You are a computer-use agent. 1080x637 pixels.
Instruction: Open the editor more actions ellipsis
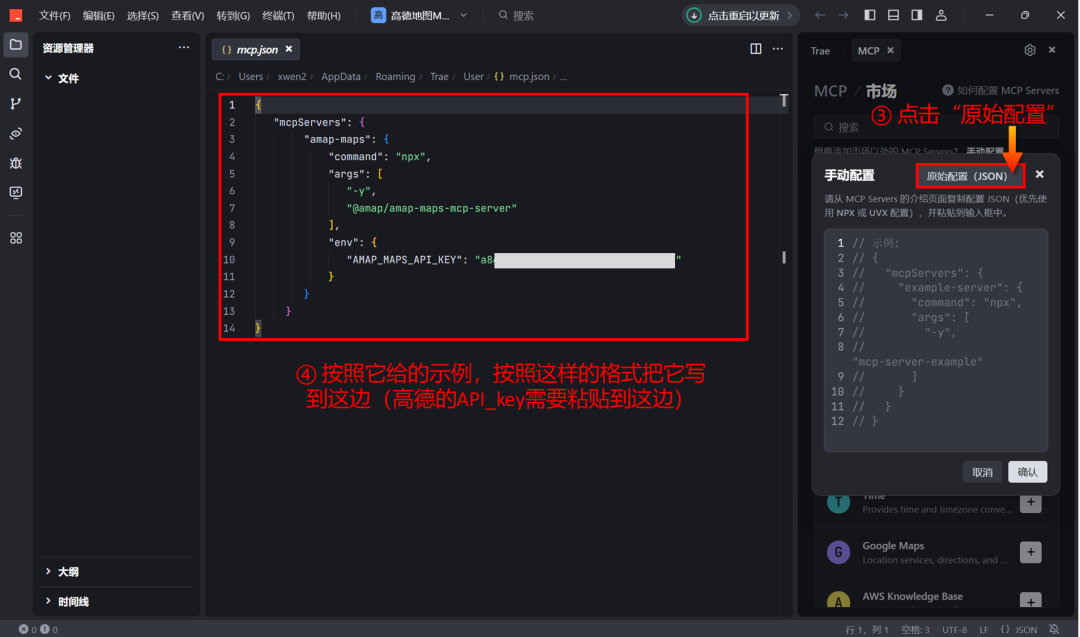pos(778,49)
